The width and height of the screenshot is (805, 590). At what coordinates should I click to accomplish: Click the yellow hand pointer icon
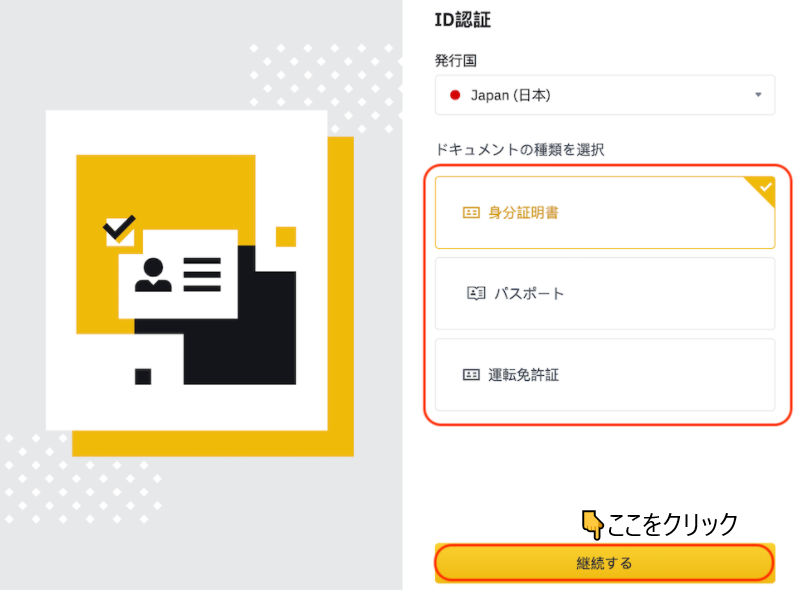[x=592, y=521]
